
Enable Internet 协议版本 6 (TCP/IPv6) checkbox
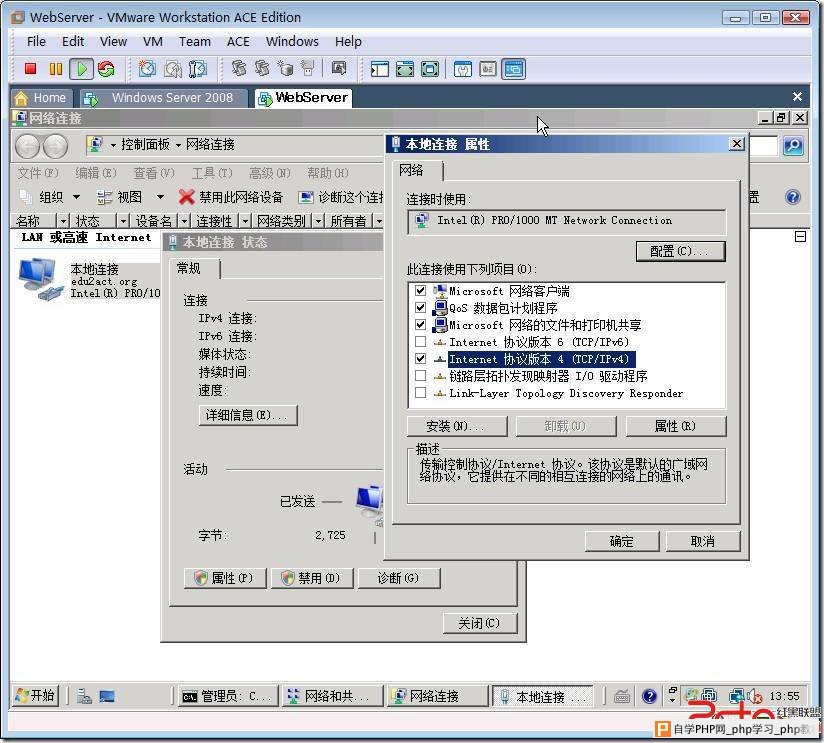[420, 342]
